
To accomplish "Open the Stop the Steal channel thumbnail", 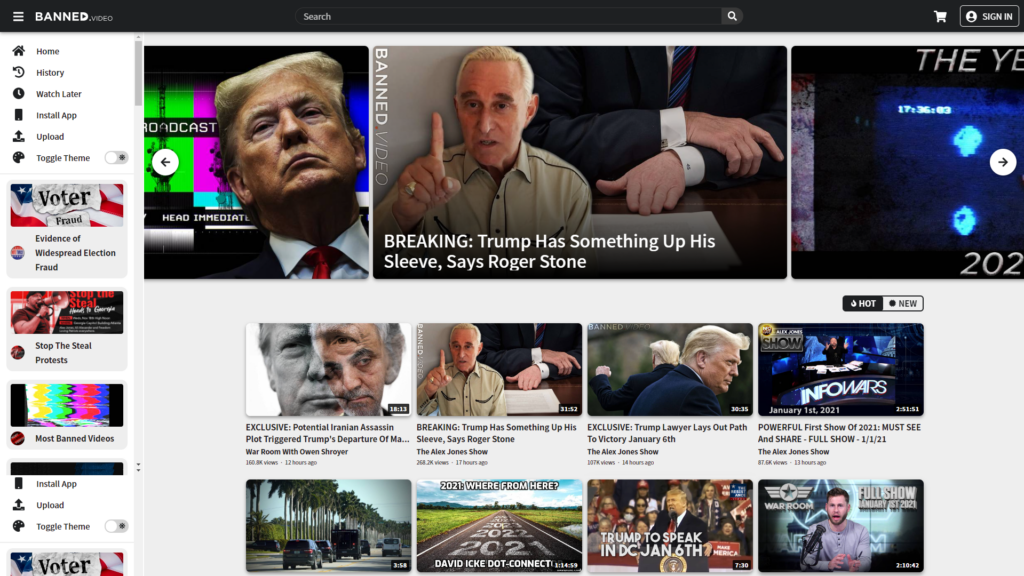I will 67,312.
